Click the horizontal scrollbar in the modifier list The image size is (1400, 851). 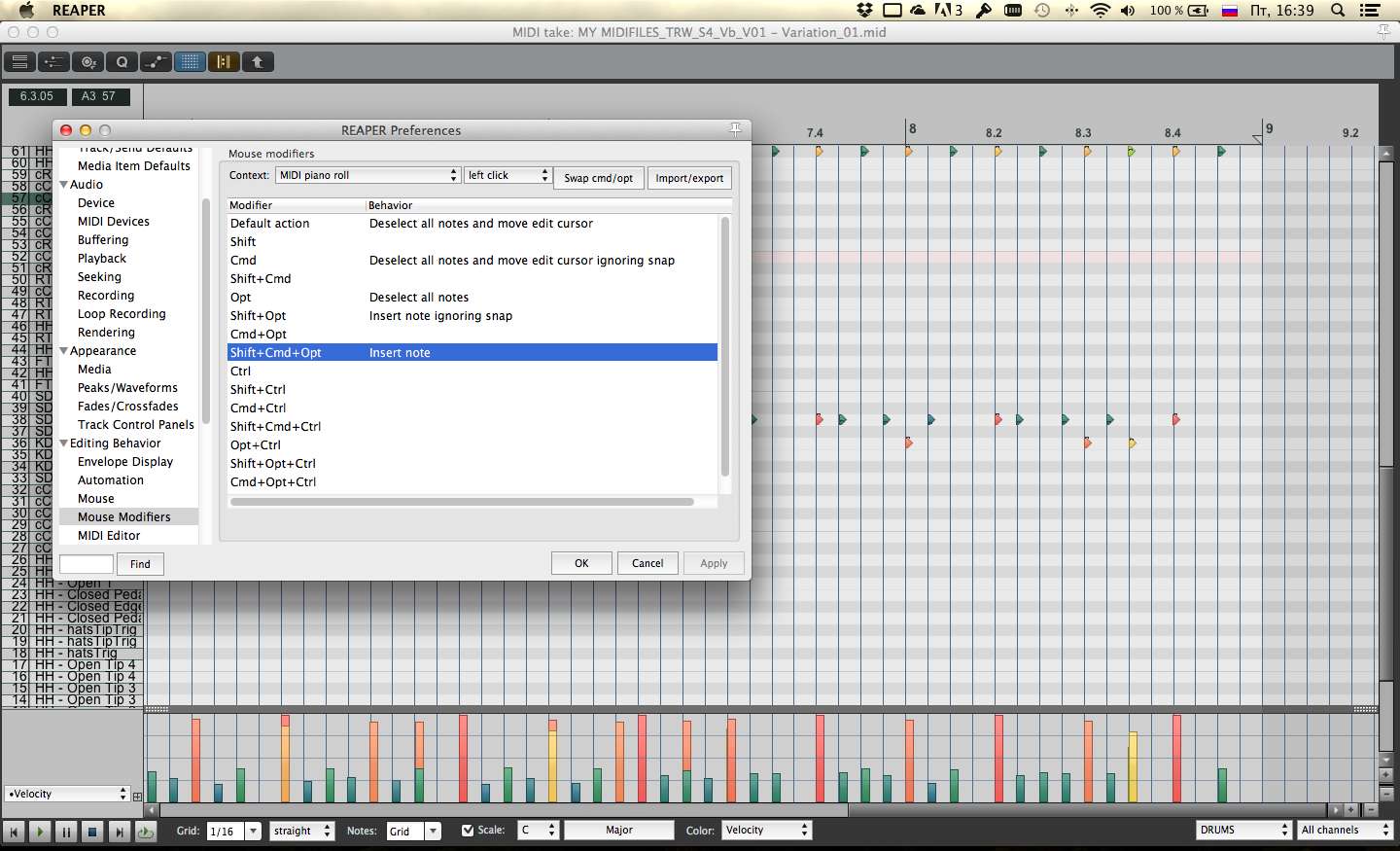coord(462,503)
